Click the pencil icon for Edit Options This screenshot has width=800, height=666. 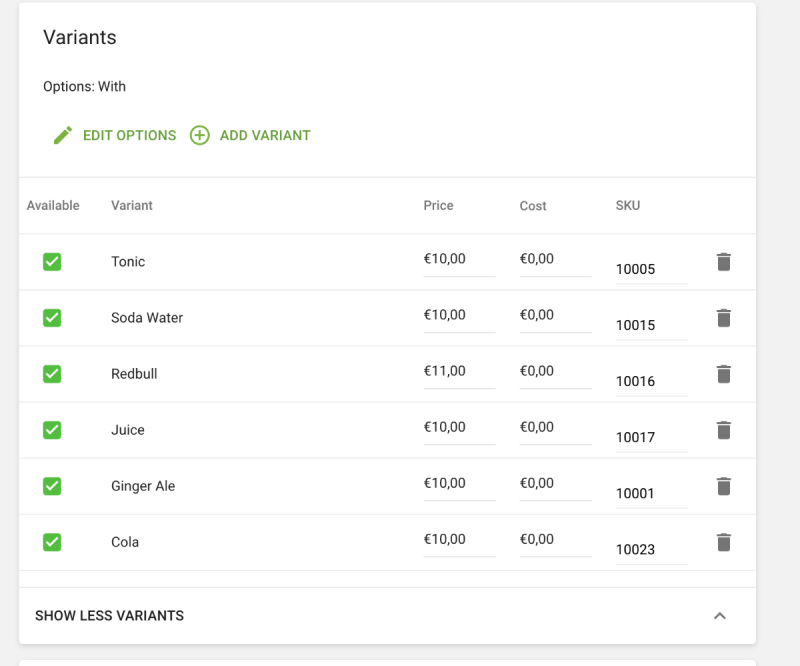tap(63, 135)
